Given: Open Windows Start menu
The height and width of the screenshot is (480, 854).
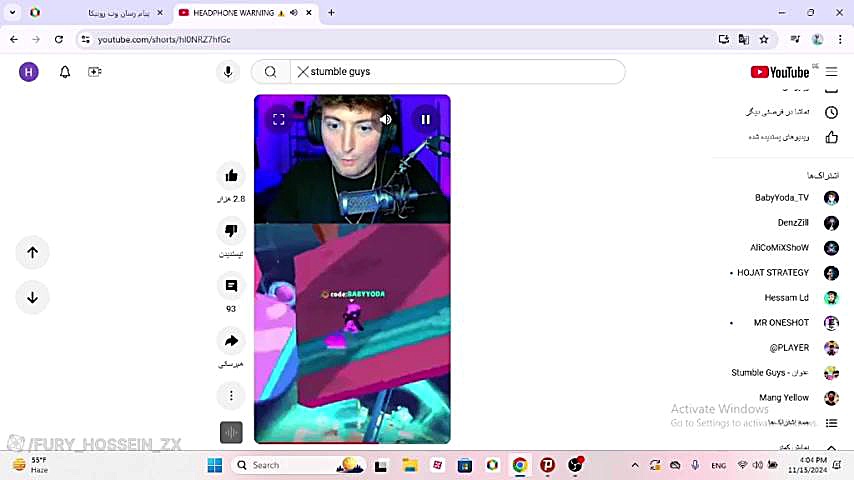Looking at the screenshot, I should (215, 465).
